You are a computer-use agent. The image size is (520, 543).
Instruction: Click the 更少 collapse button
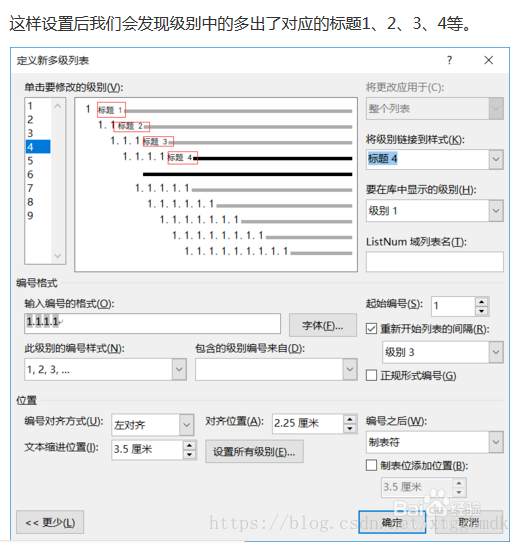[x=50, y=522]
